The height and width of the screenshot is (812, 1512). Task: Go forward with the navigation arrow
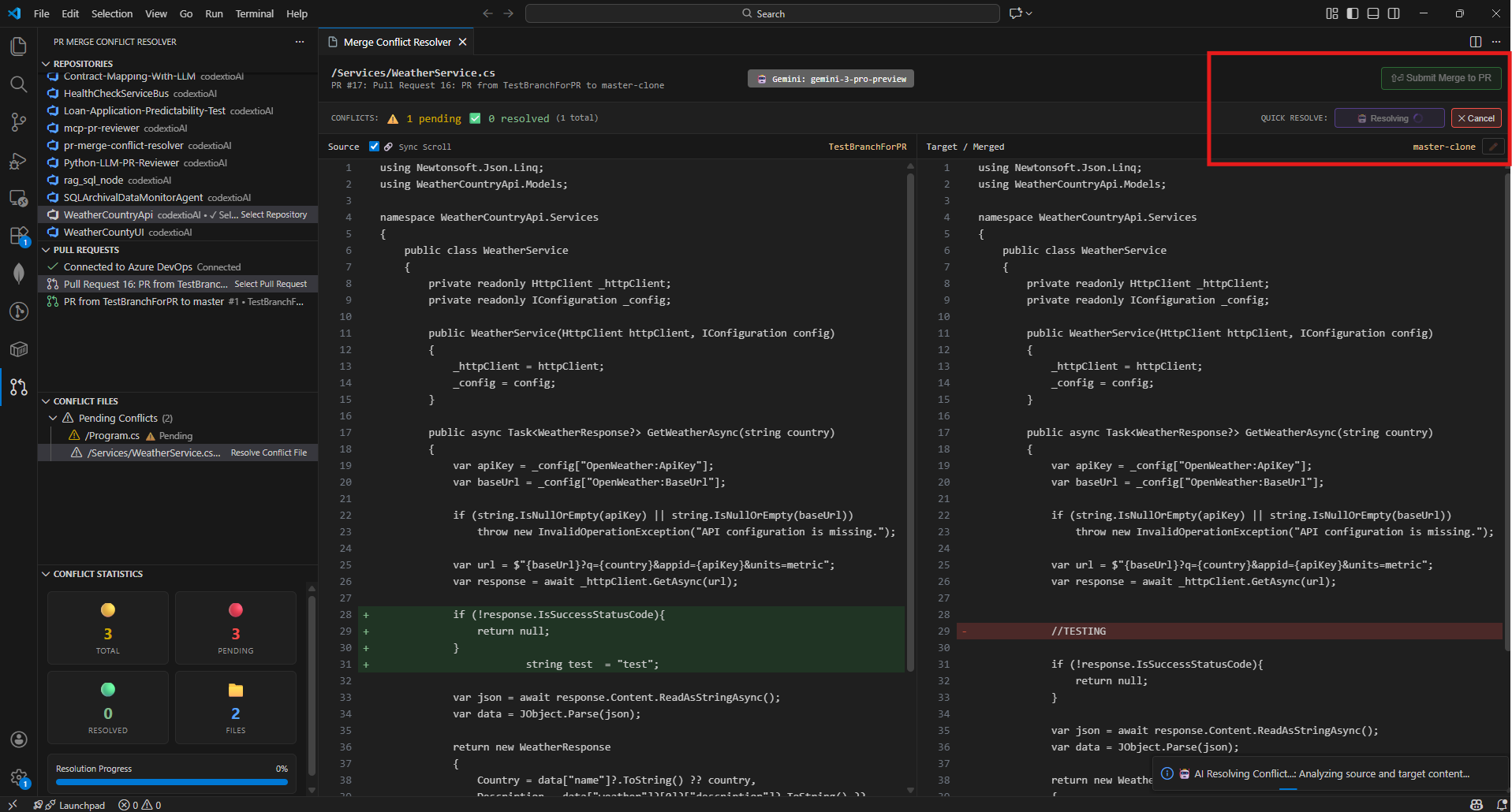click(x=509, y=13)
